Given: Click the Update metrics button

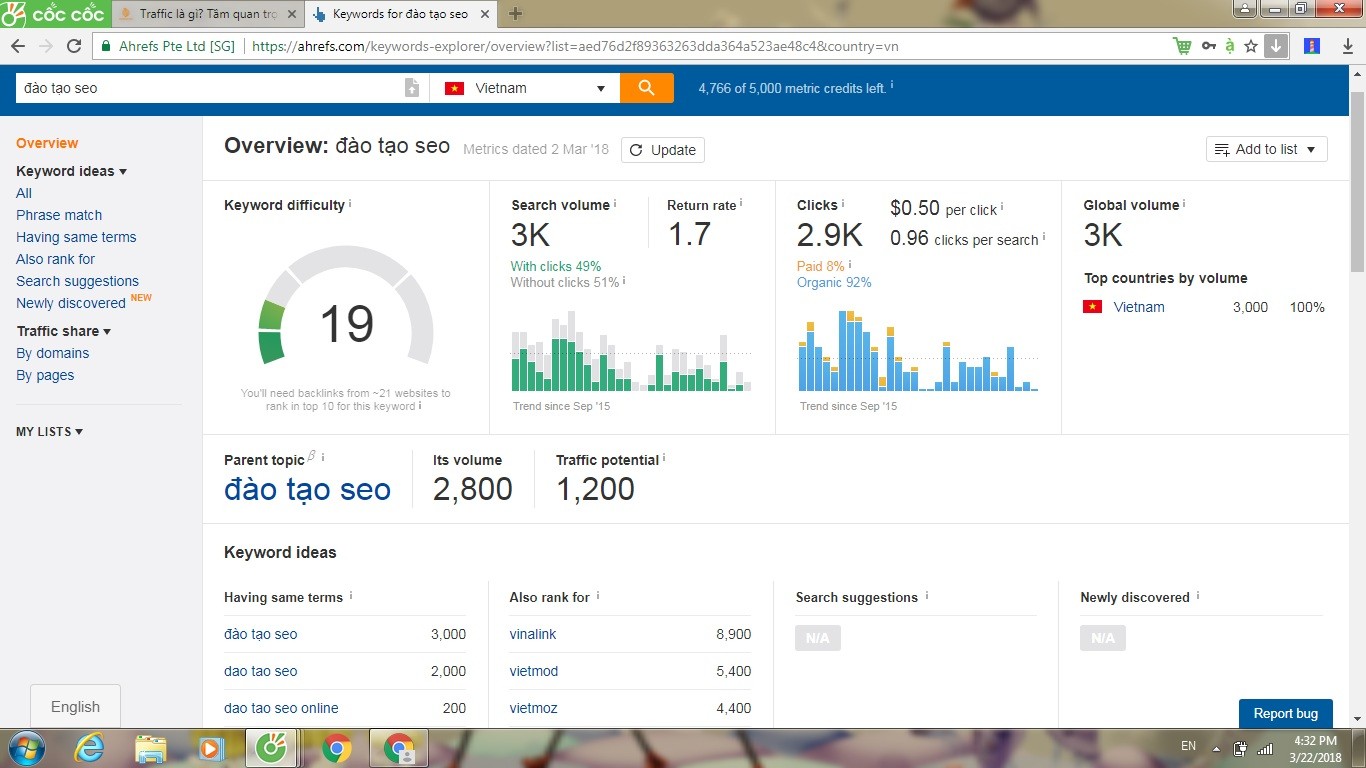Looking at the screenshot, I should (x=663, y=150).
